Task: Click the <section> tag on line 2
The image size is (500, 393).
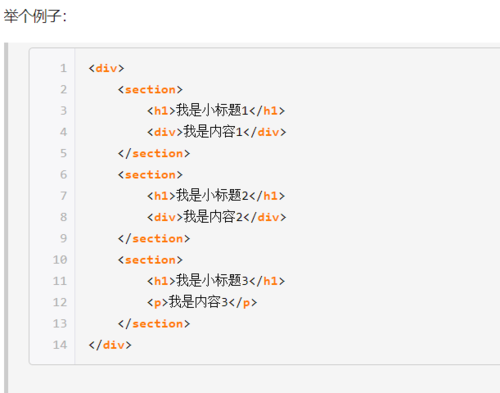Action: tap(150, 90)
